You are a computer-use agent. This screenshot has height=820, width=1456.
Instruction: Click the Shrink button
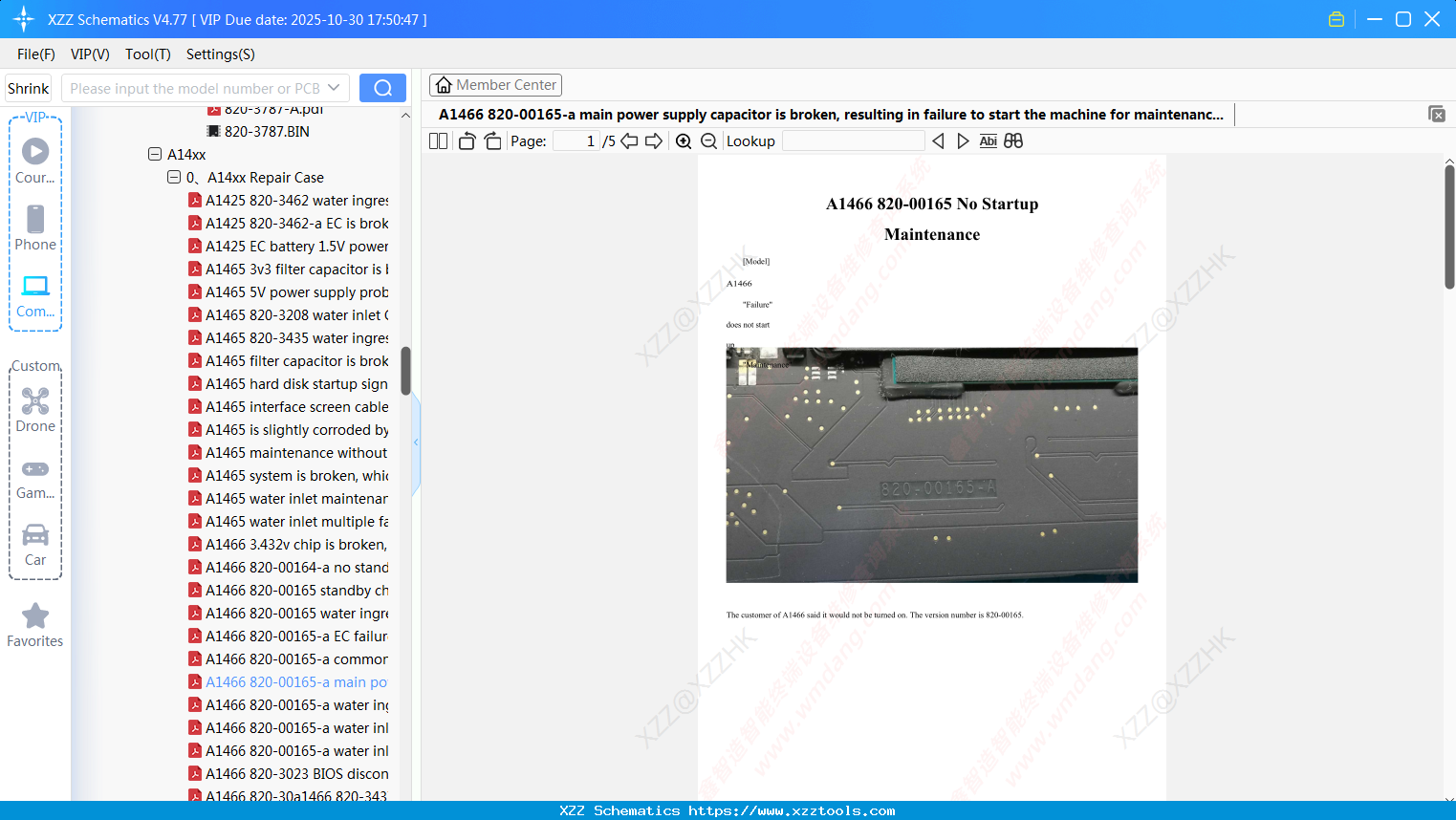[29, 88]
